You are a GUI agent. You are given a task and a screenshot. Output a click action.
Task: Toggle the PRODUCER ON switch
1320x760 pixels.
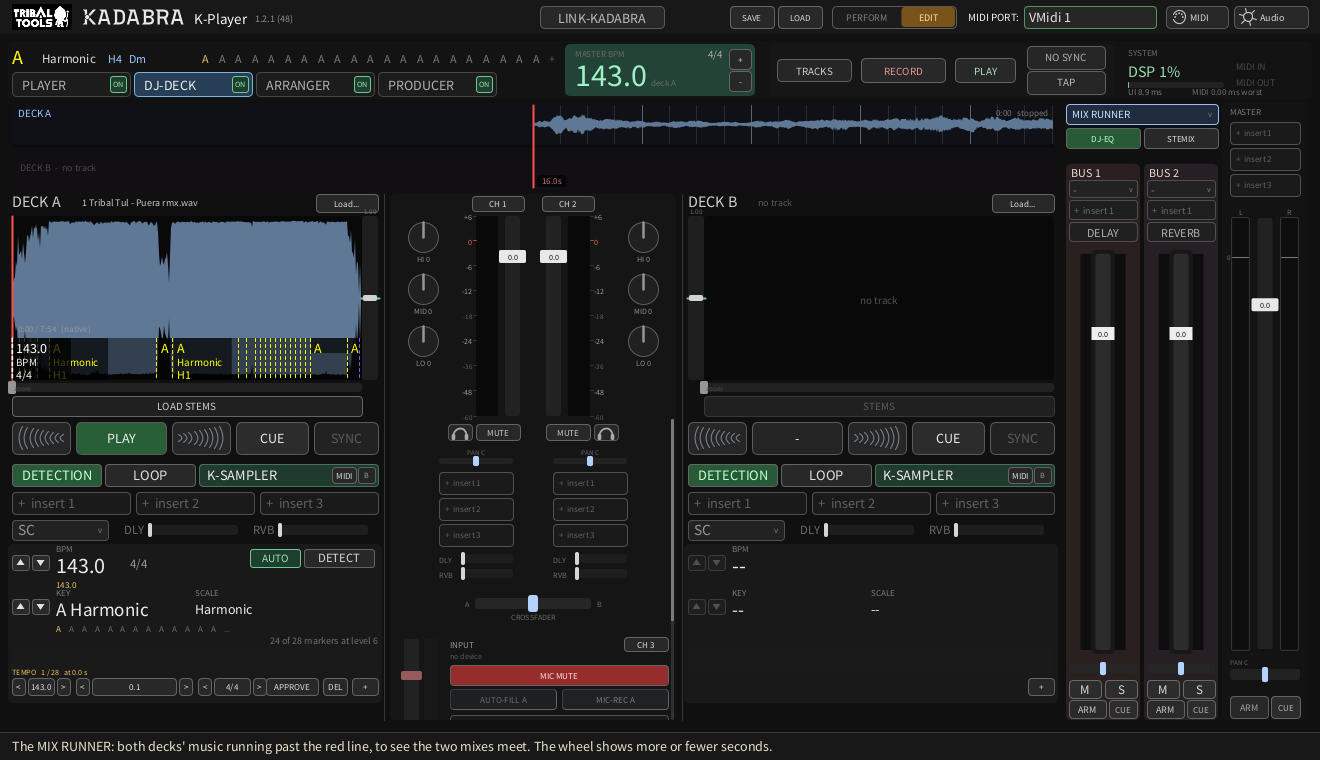point(484,85)
